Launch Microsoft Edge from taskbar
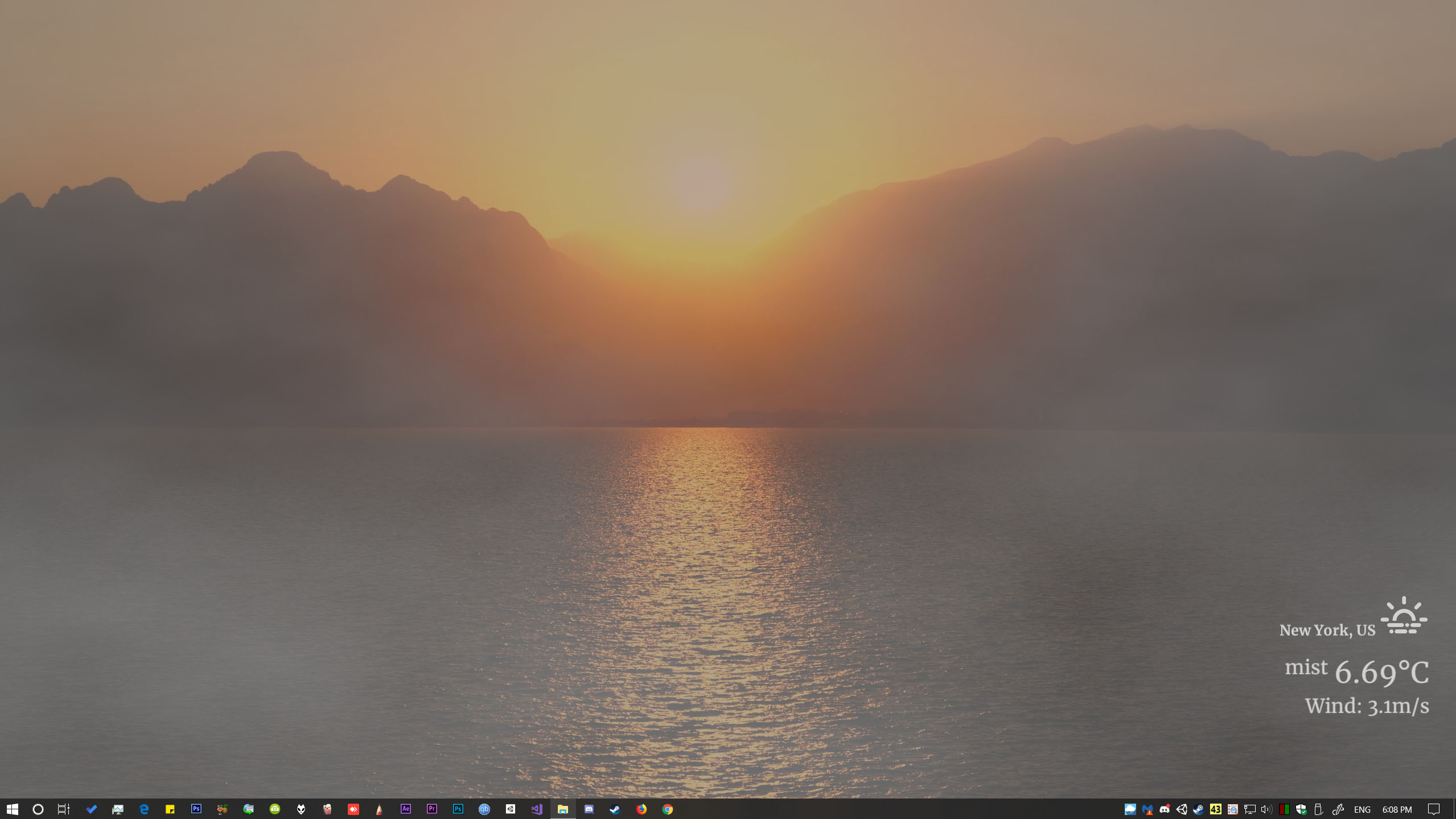The height and width of the screenshot is (819, 1456). [143, 809]
